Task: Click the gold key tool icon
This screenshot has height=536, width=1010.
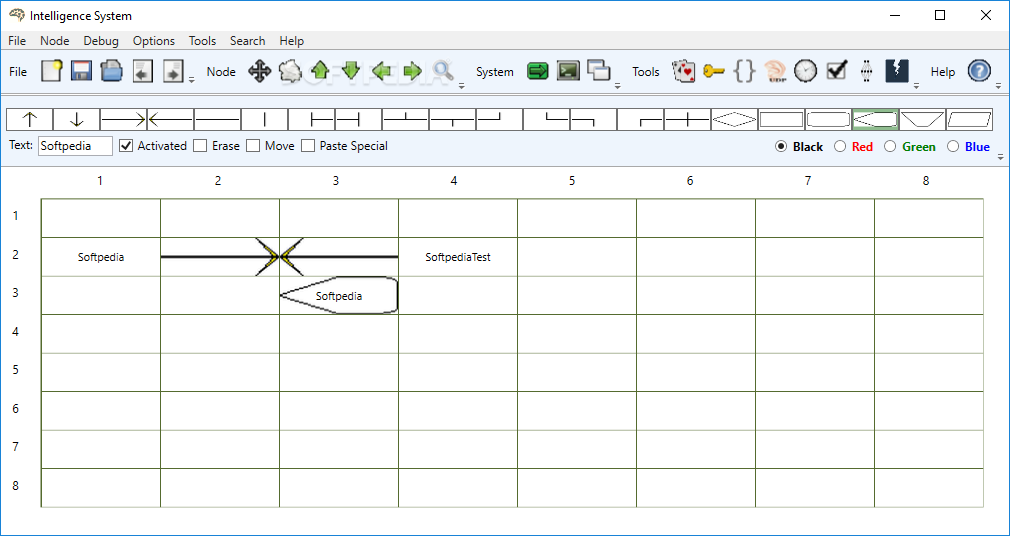Action: tap(714, 71)
